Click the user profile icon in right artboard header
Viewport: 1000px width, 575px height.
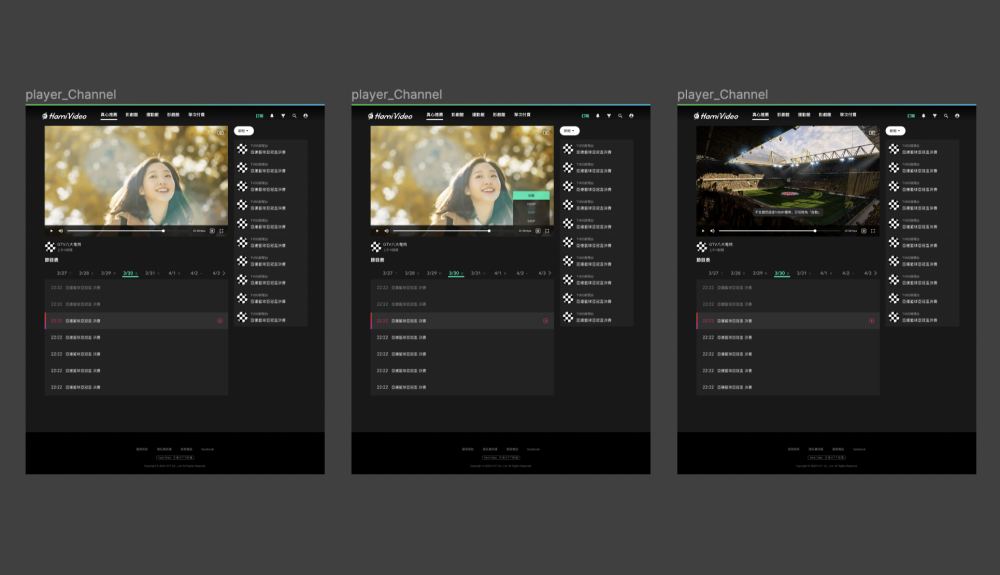click(957, 116)
